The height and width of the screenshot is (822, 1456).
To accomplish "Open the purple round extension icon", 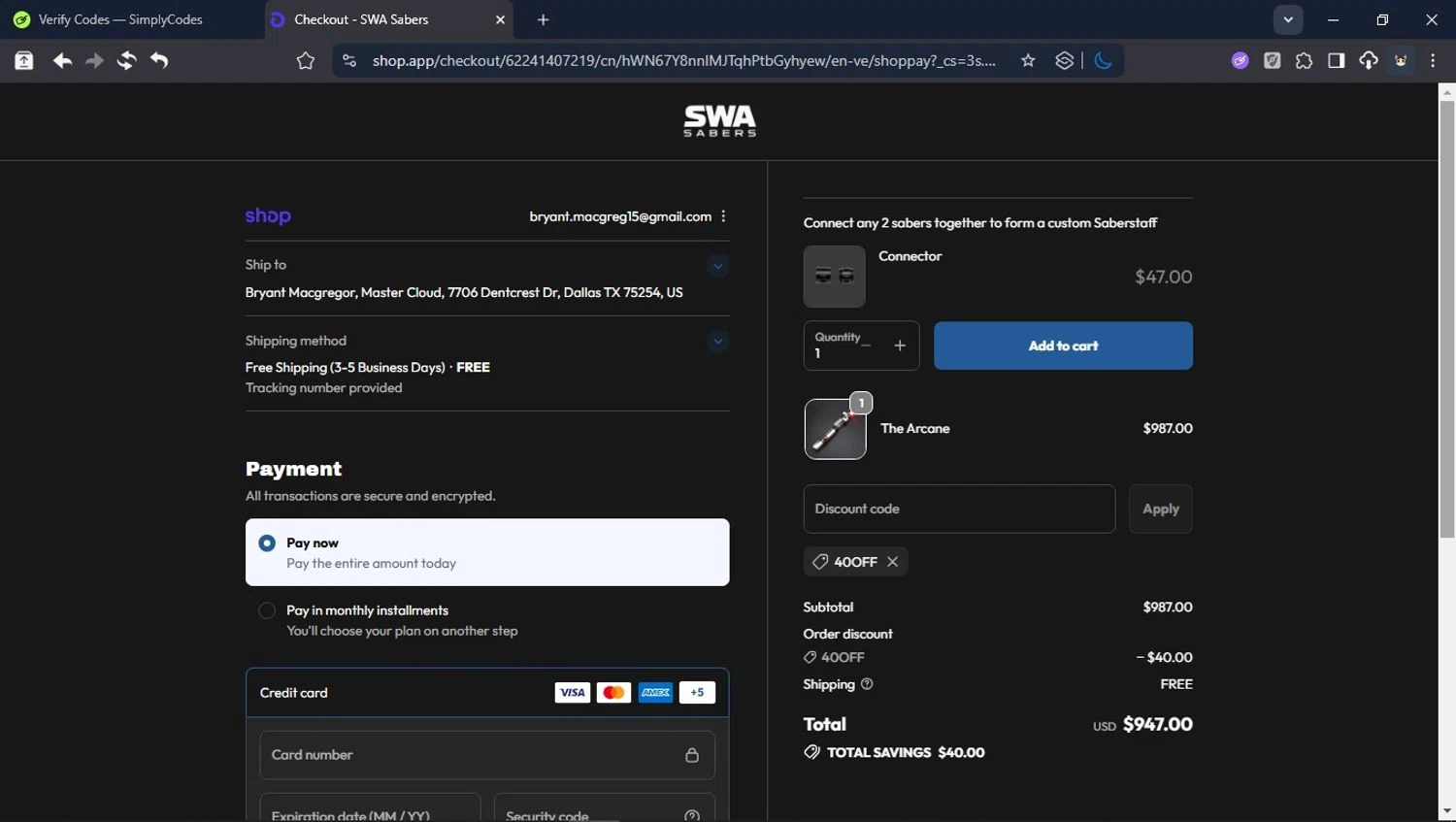I will point(1241,60).
